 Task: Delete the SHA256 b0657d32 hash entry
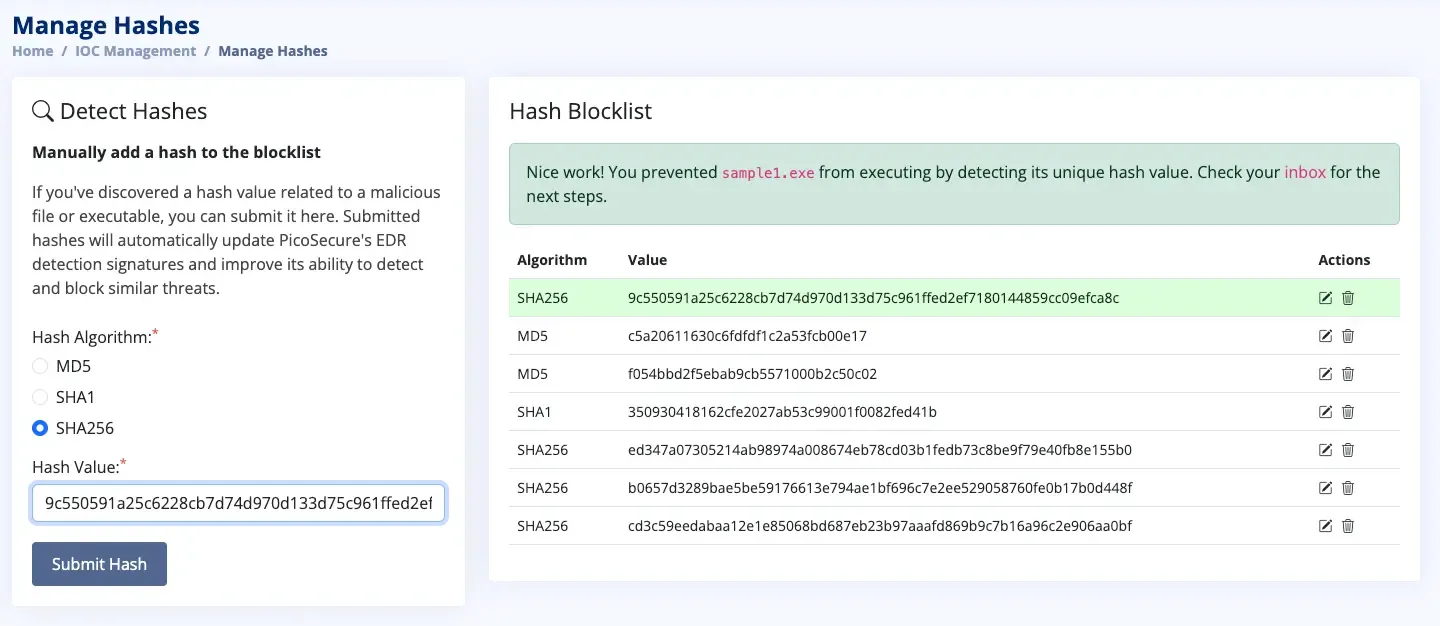(x=1348, y=488)
